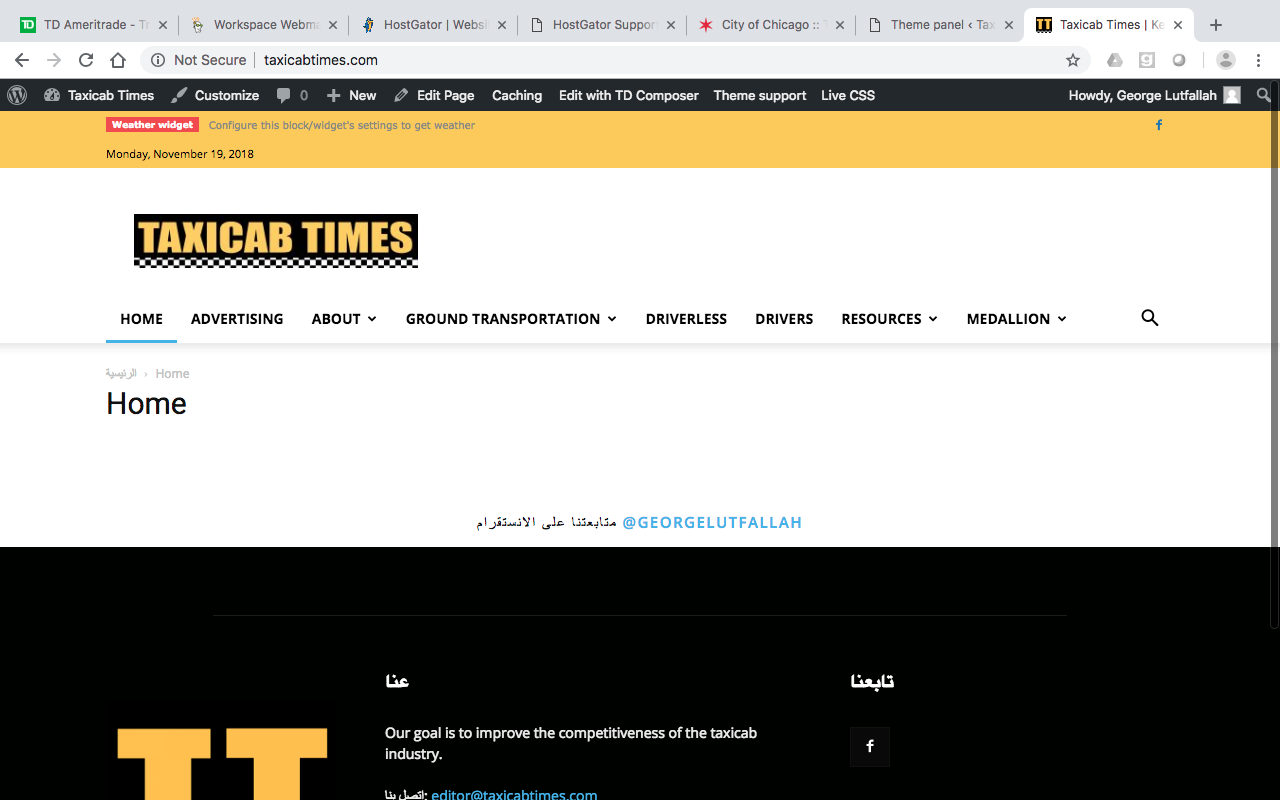Open the Taxicab Times admin bar menu

click(x=99, y=95)
